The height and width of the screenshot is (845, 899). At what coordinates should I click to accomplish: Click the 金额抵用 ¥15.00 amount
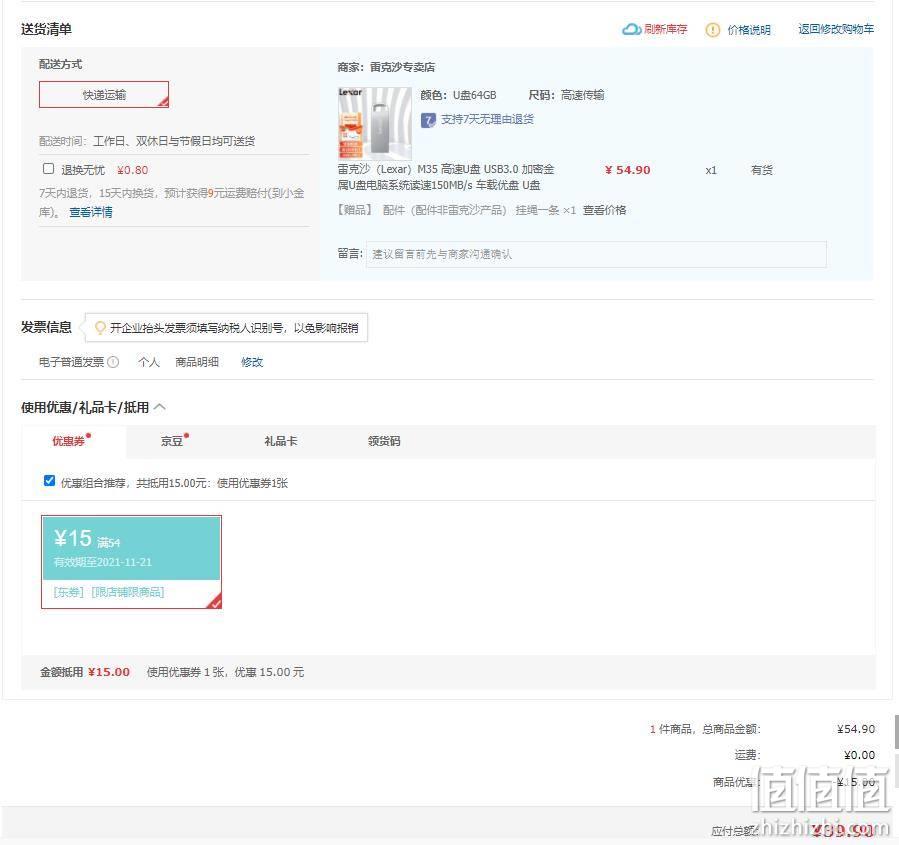[109, 672]
